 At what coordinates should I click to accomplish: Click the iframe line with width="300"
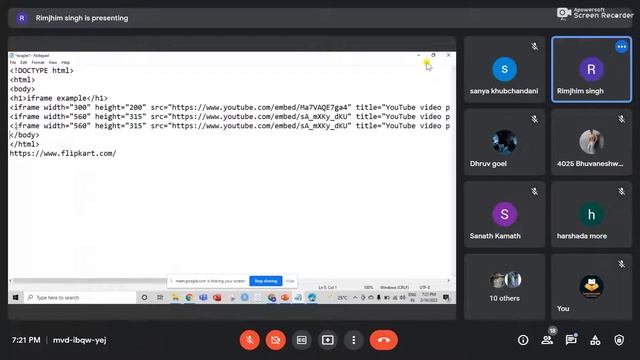point(230,107)
